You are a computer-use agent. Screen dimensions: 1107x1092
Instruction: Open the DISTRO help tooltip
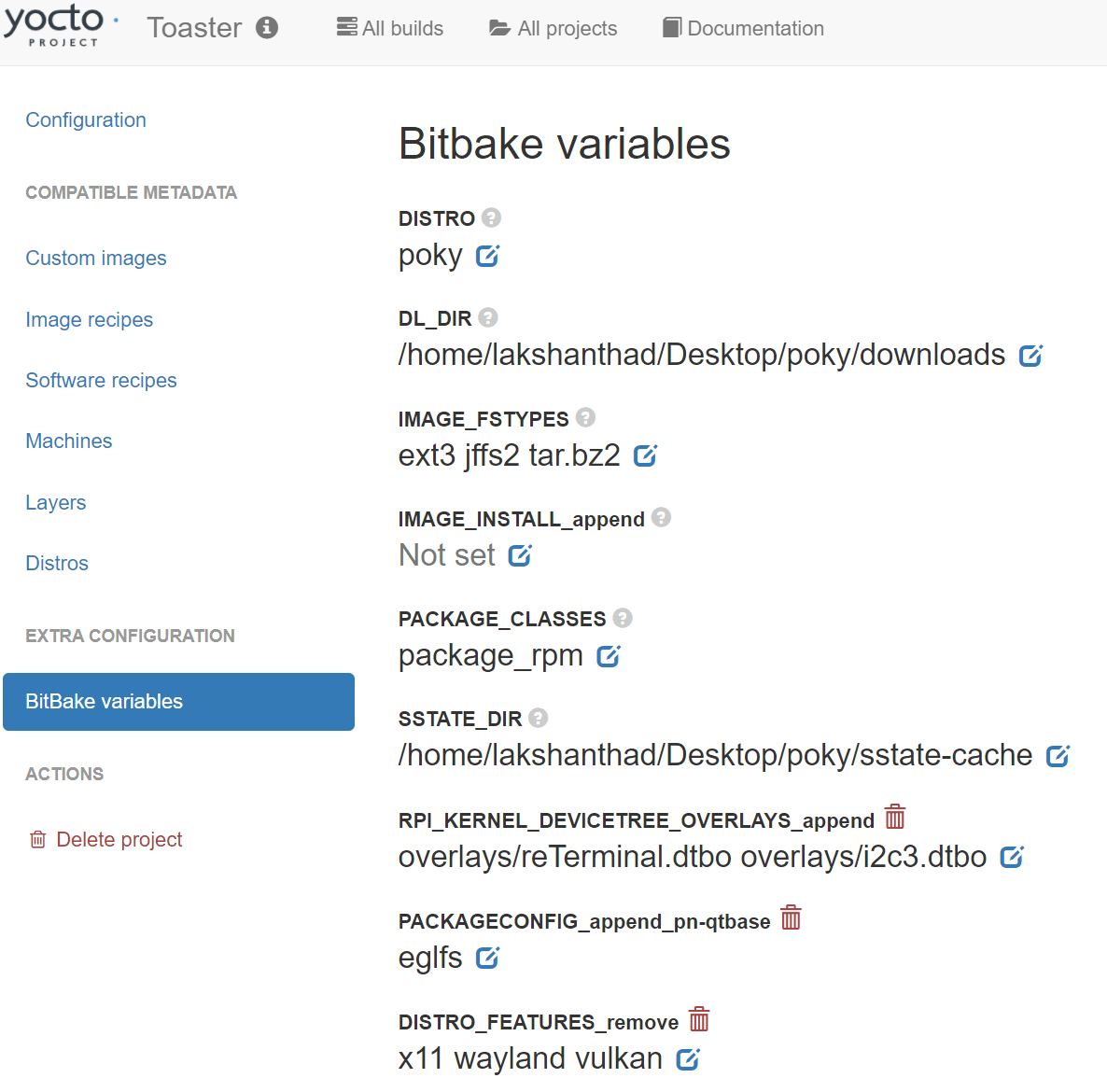(490, 217)
